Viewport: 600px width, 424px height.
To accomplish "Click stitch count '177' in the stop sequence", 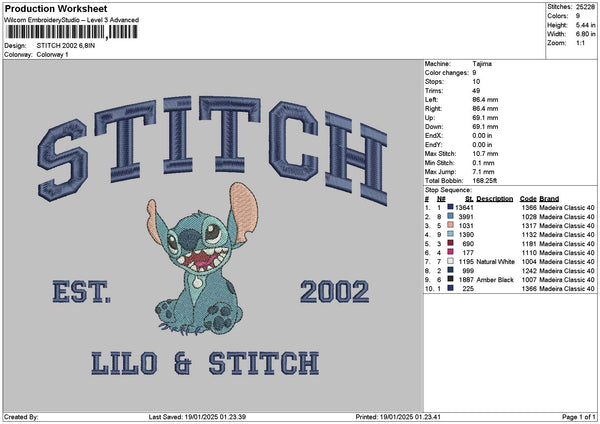I will coord(468,253).
